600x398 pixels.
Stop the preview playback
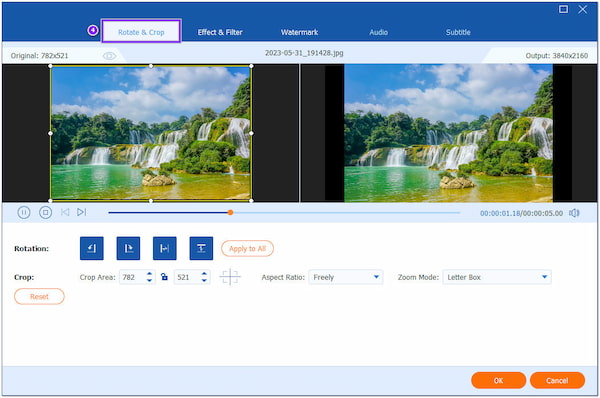click(x=46, y=212)
